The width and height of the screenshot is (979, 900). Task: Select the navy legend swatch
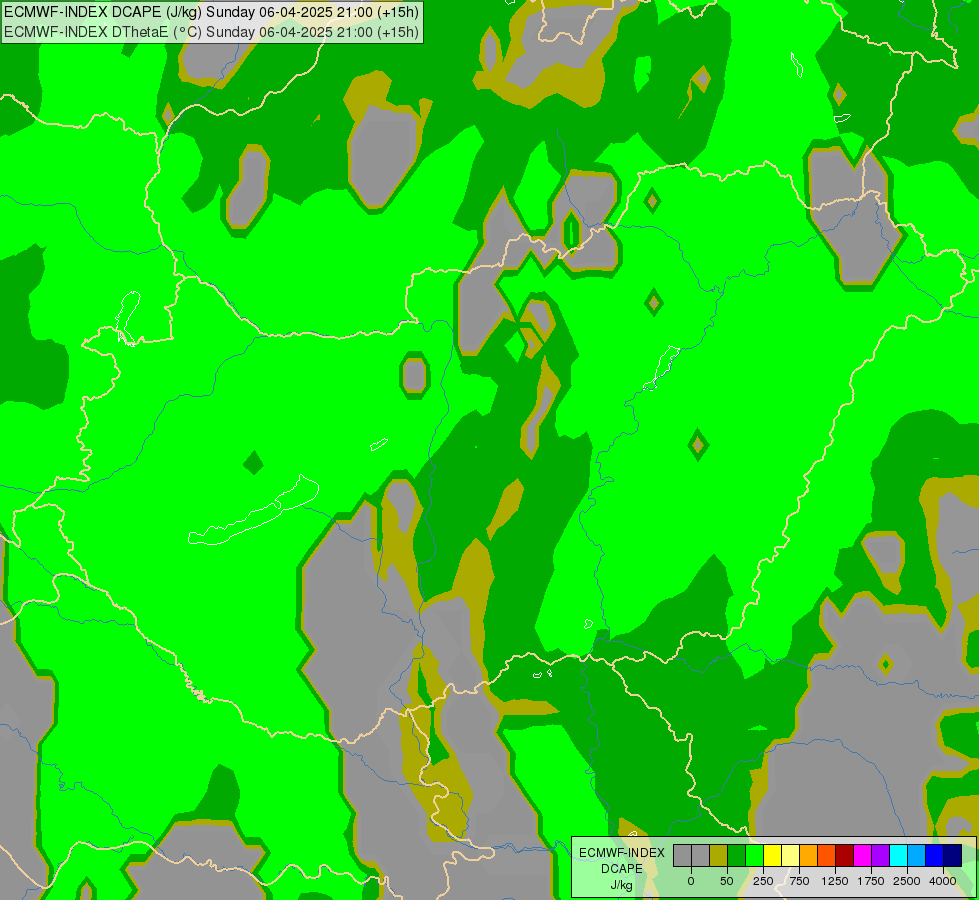click(952, 856)
